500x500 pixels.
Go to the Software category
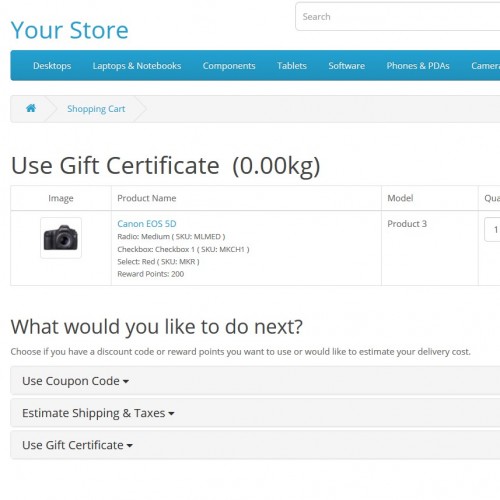(x=346, y=66)
